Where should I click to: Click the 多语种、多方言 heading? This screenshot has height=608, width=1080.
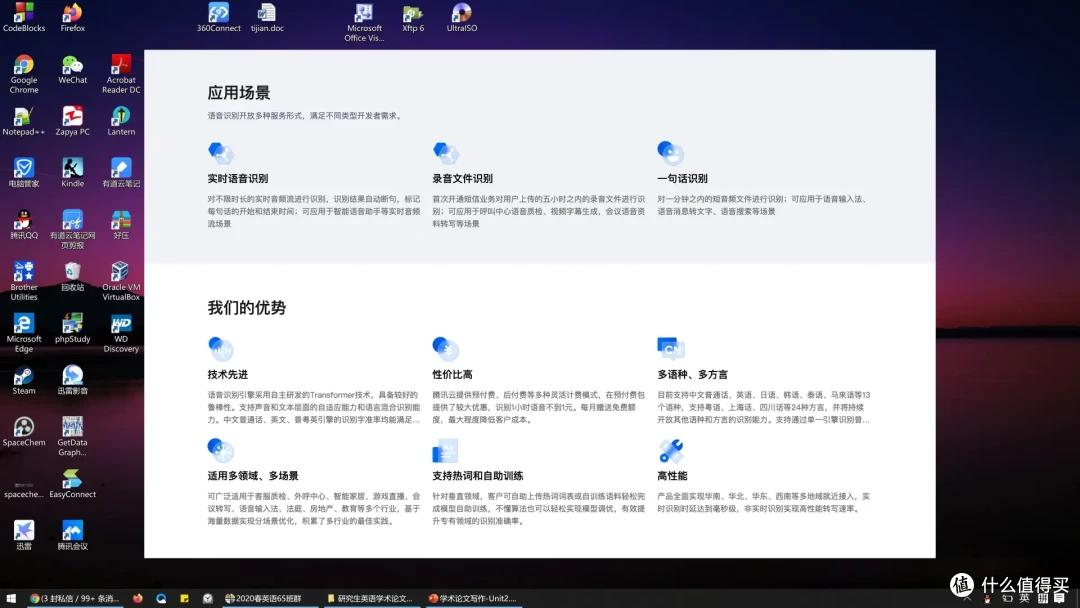[x=692, y=375]
